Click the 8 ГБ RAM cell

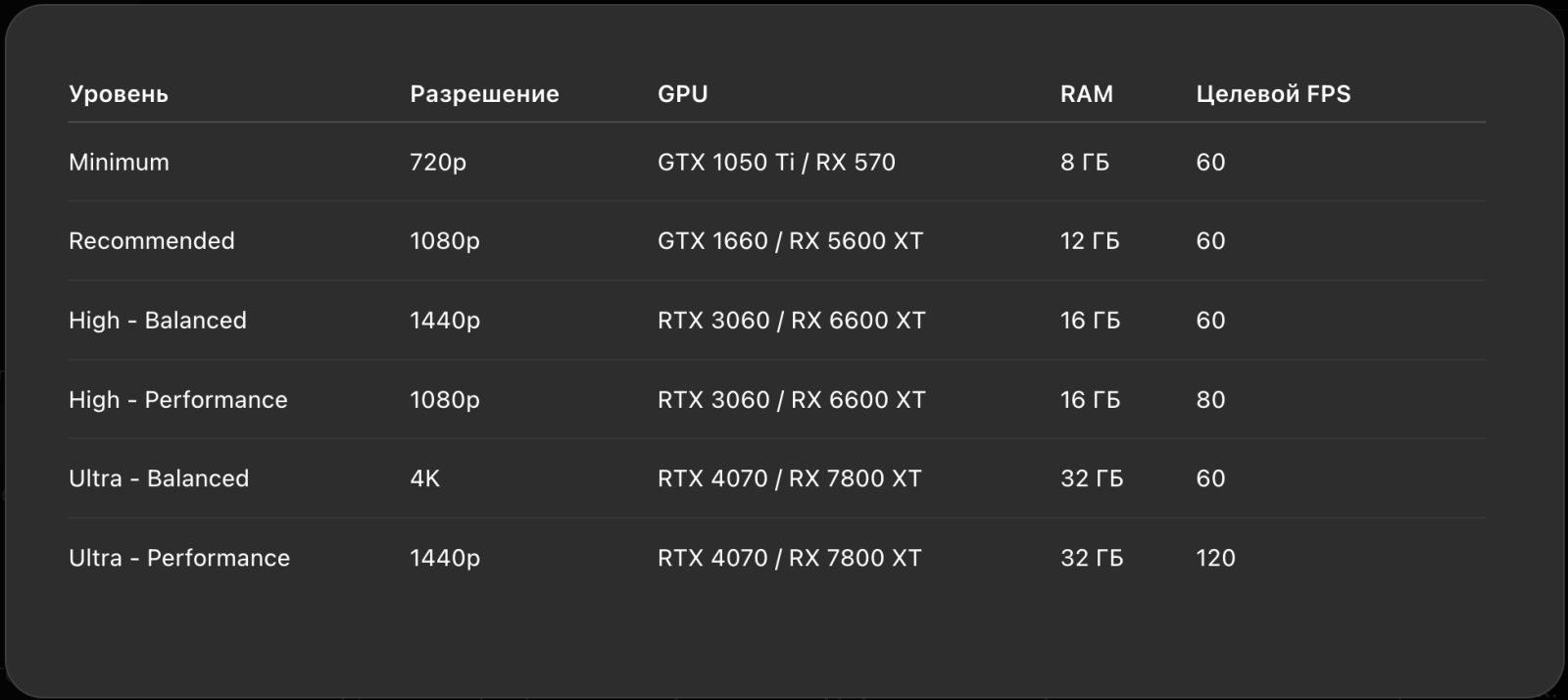1085,162
